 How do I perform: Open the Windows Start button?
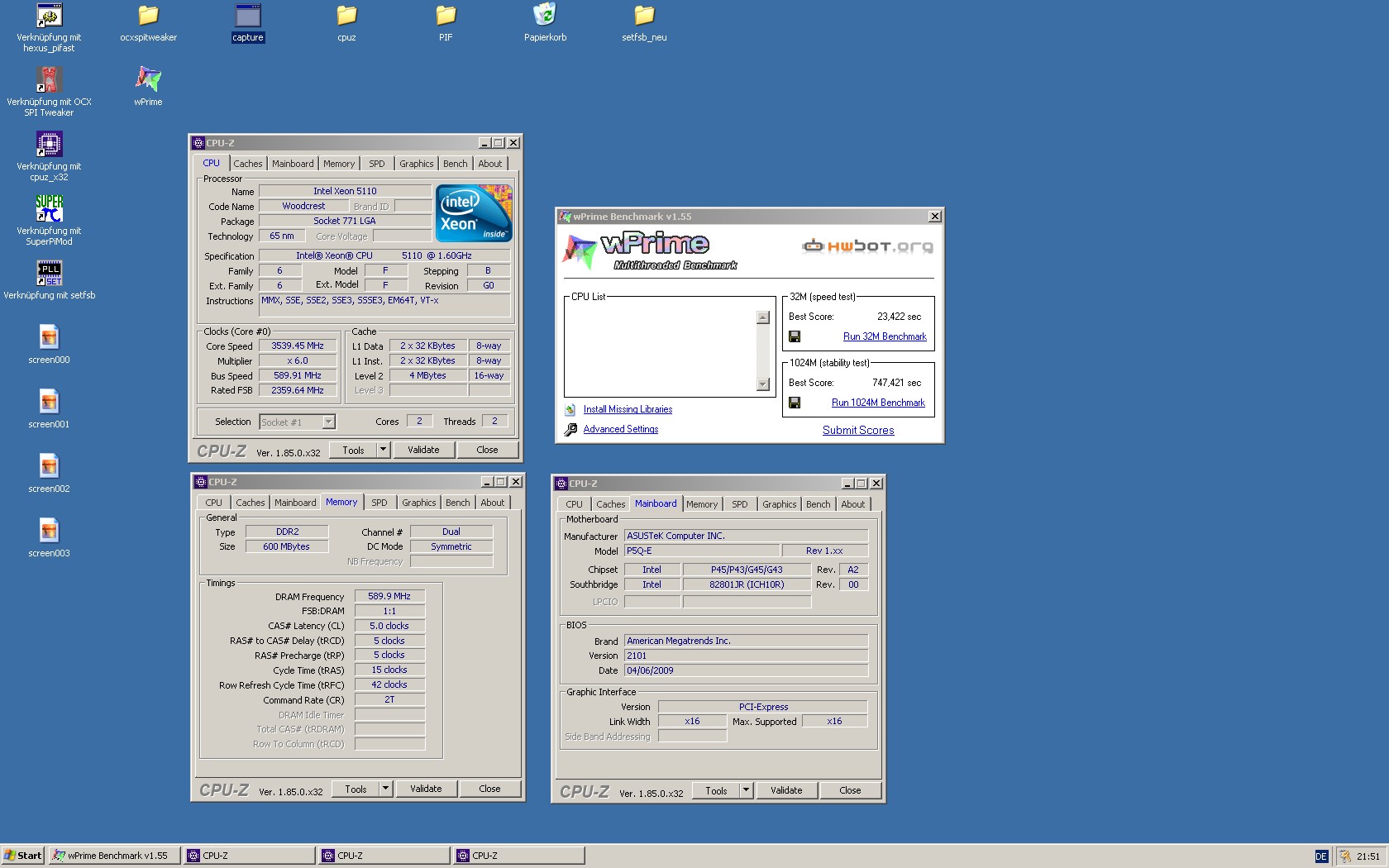click(x=22, y=856)
